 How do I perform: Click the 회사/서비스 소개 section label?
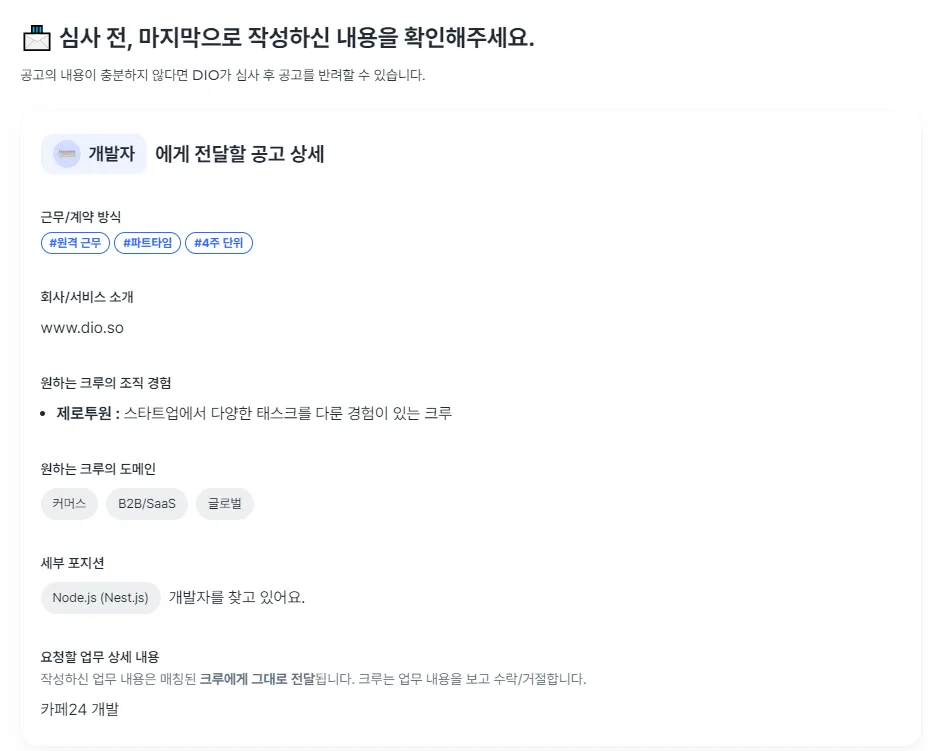pos(87,297)
